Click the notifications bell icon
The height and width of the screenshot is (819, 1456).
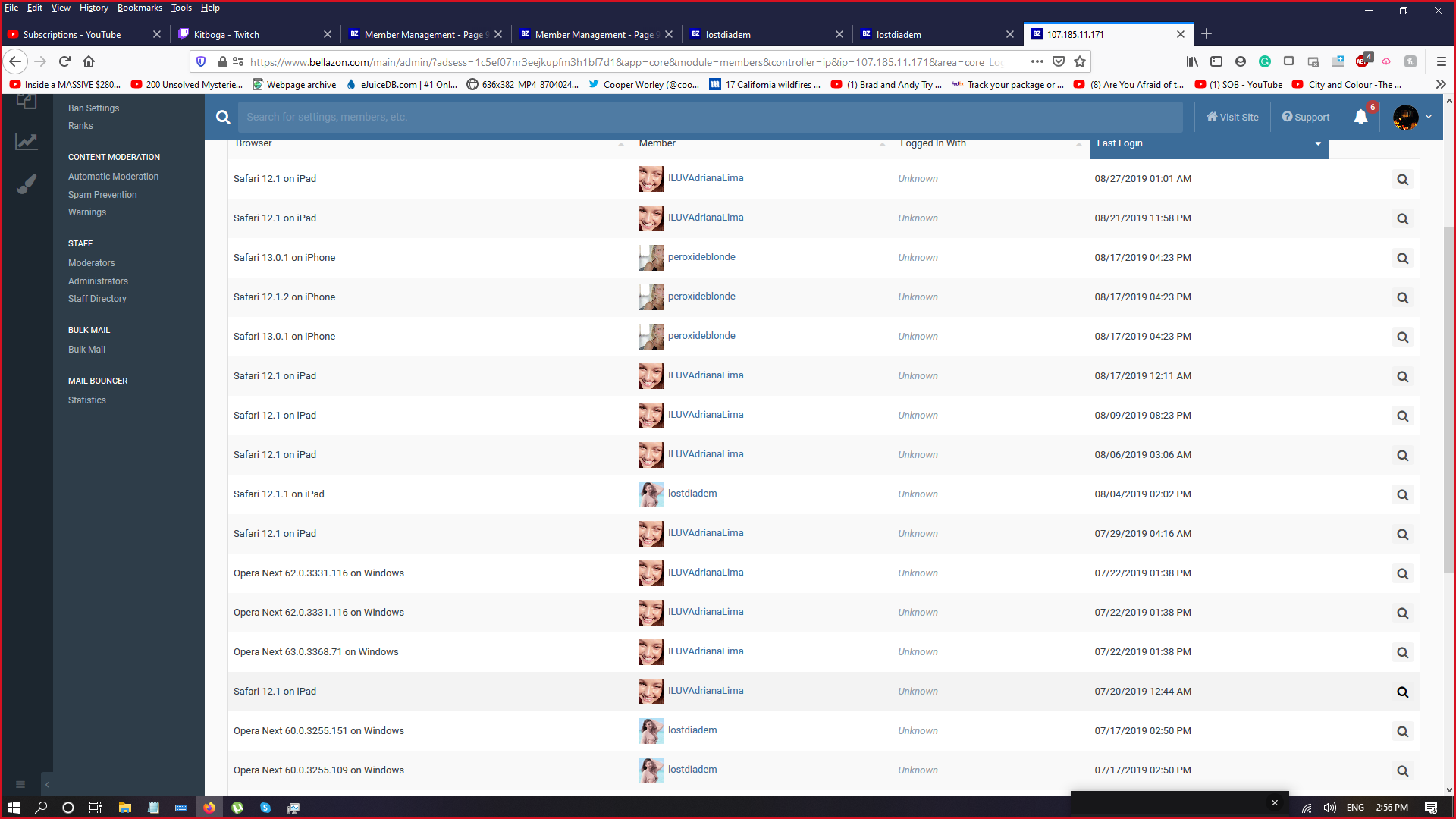[1360, 117]
